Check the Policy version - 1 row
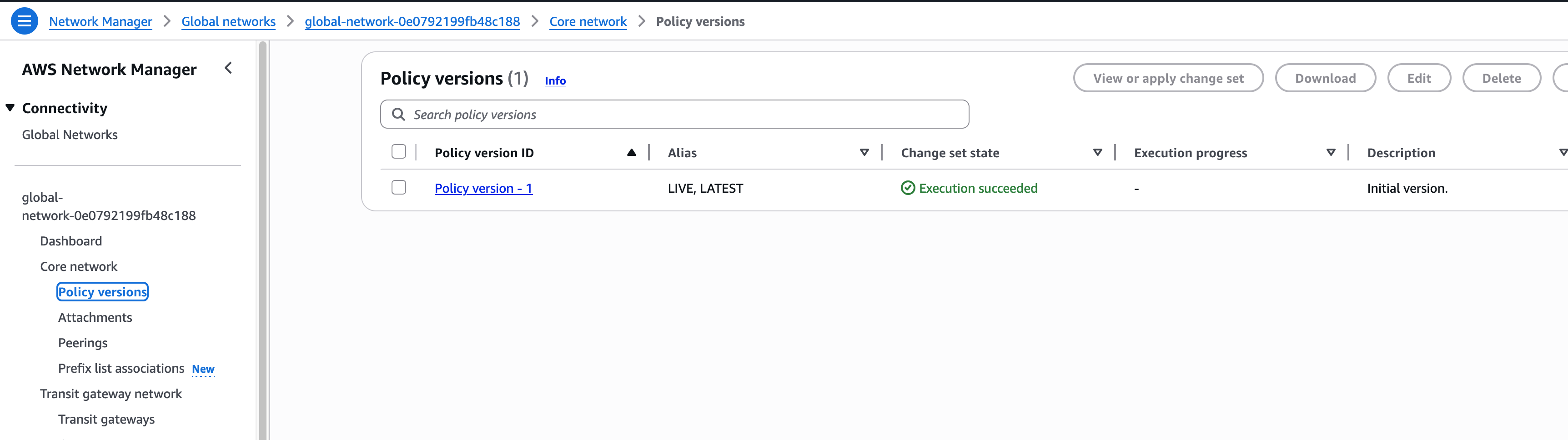The height and width of the screenshot is (440, 1568). pos(399,187)
